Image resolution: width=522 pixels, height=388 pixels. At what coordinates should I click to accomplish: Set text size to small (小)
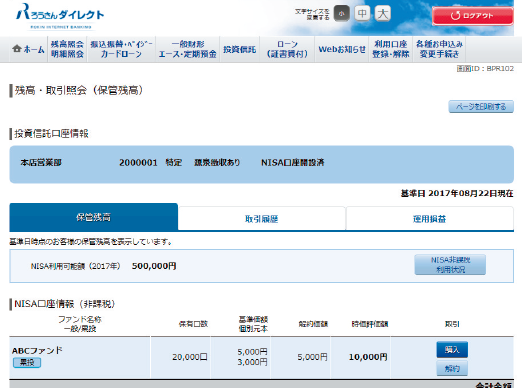(x=341, y=14)
